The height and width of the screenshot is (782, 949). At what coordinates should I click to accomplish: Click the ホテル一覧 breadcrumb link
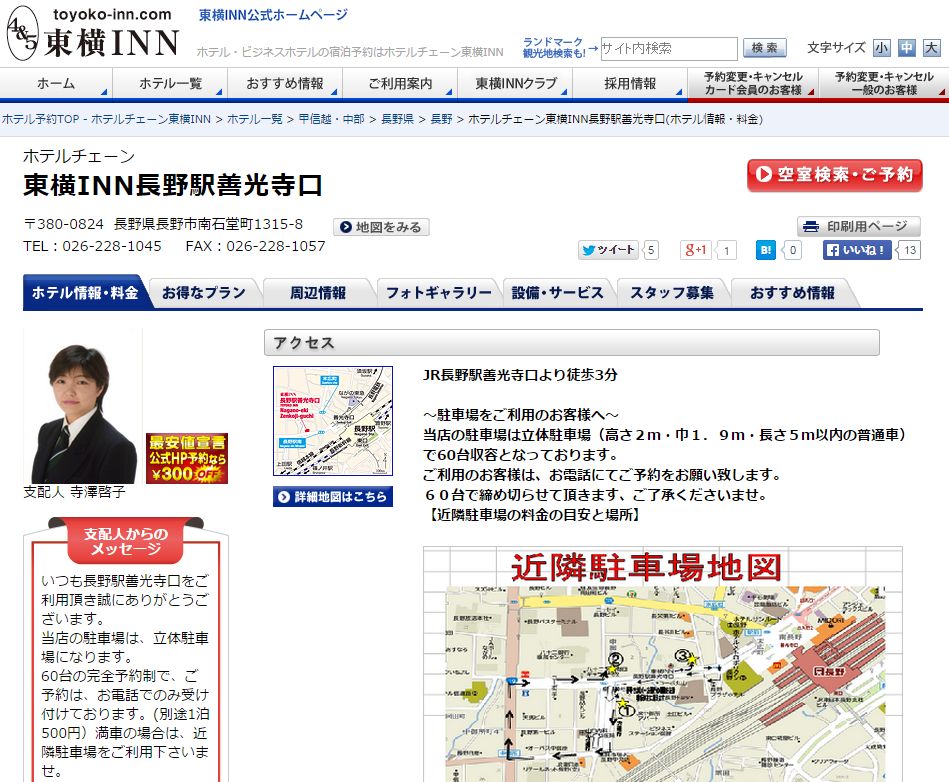[x=255, y=119]
